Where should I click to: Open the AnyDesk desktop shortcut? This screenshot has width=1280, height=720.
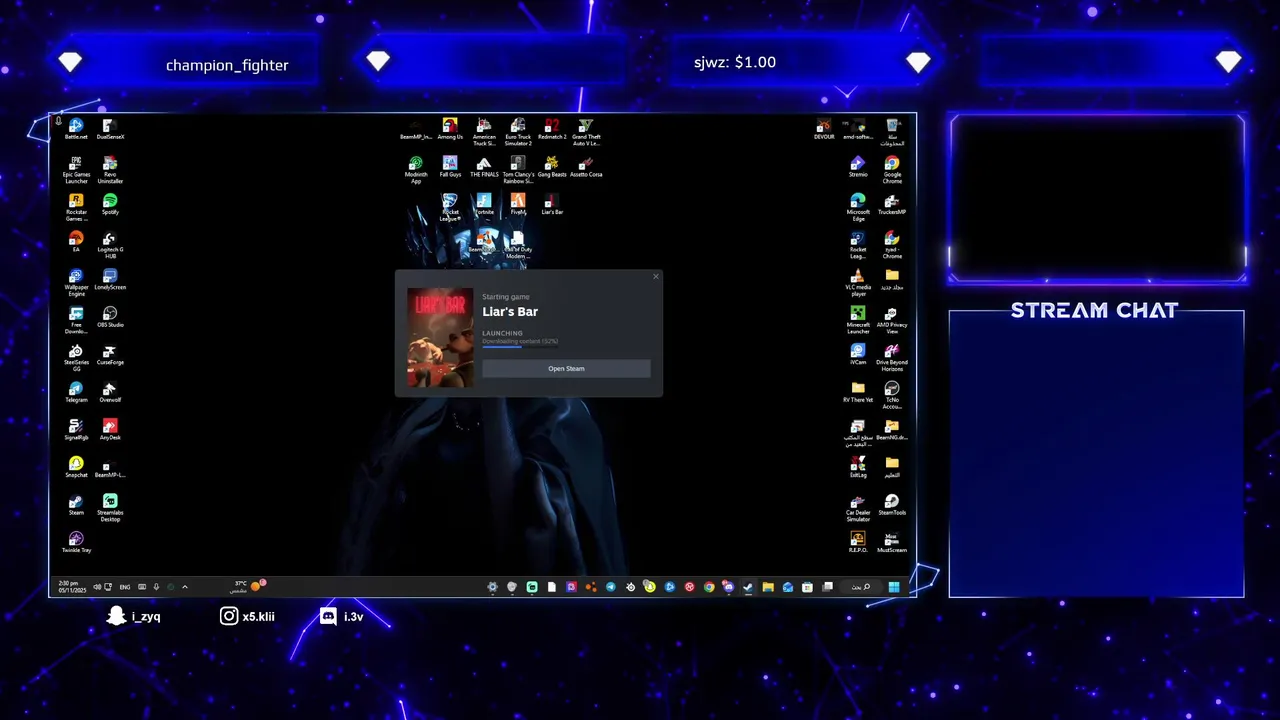pyautogui.click(x=110, y=430)
